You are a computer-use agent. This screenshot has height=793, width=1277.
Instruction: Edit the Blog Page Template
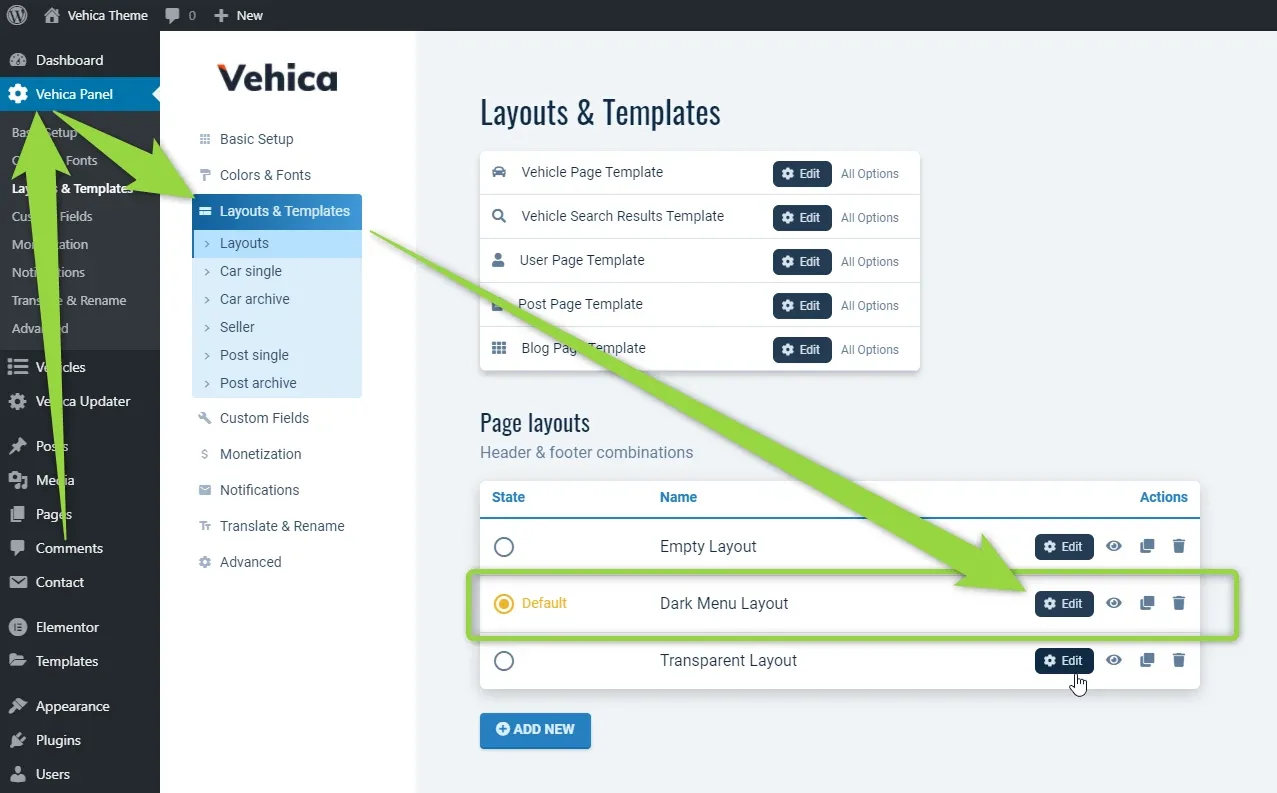[802, 349]
